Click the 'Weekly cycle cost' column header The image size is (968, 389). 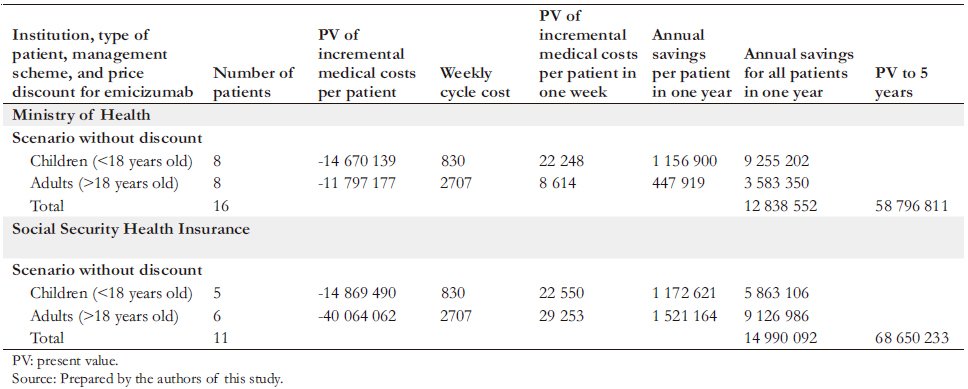tap(475, 83)
